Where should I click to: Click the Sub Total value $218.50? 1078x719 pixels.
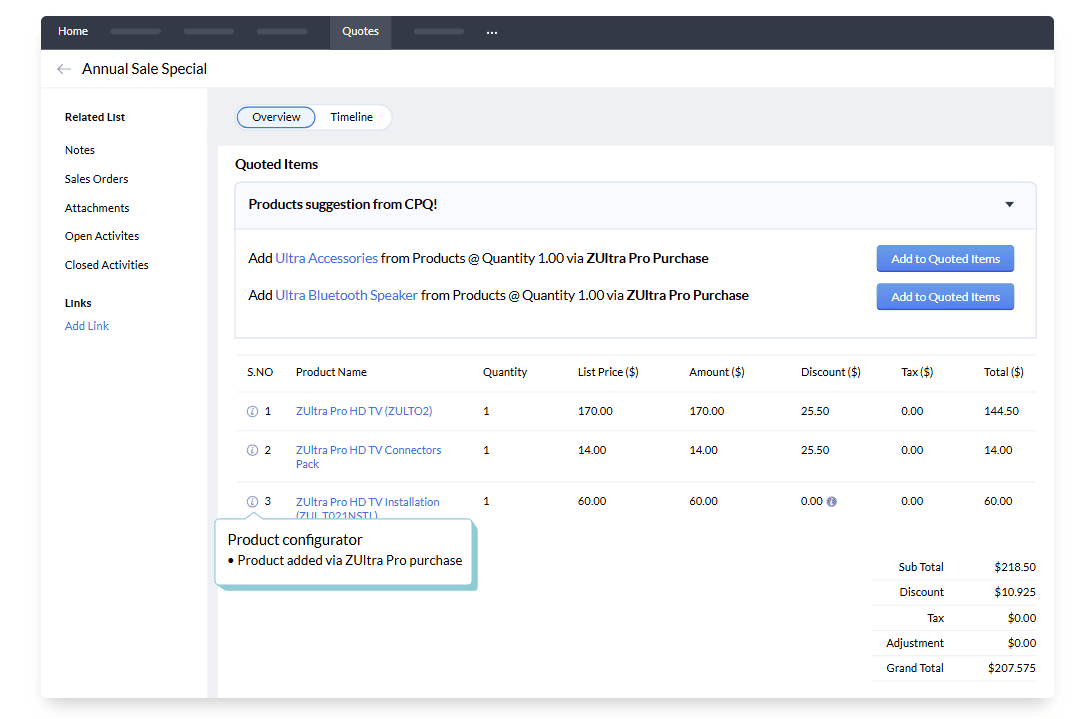click(x=1015, y=567)
